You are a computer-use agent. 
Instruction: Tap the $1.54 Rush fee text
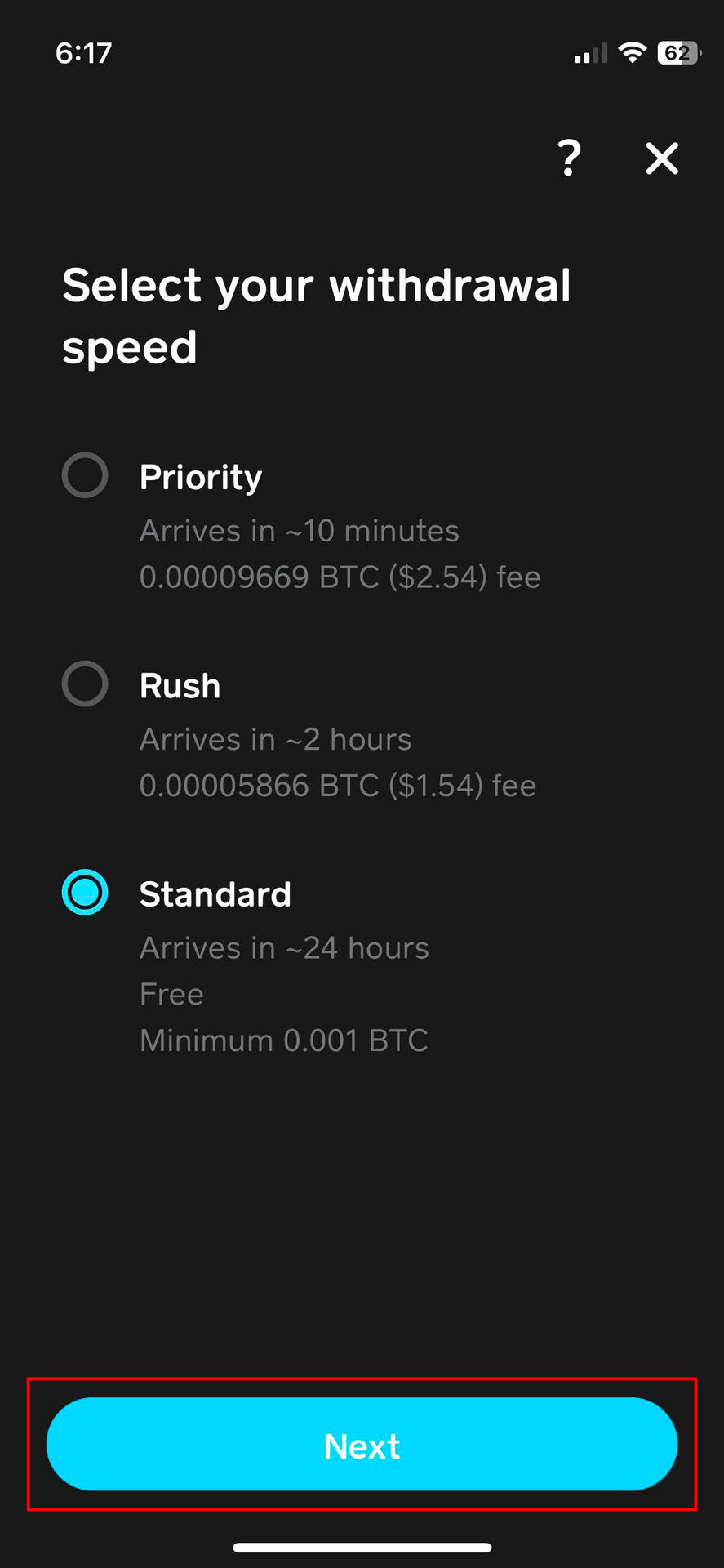coord(338,786)
